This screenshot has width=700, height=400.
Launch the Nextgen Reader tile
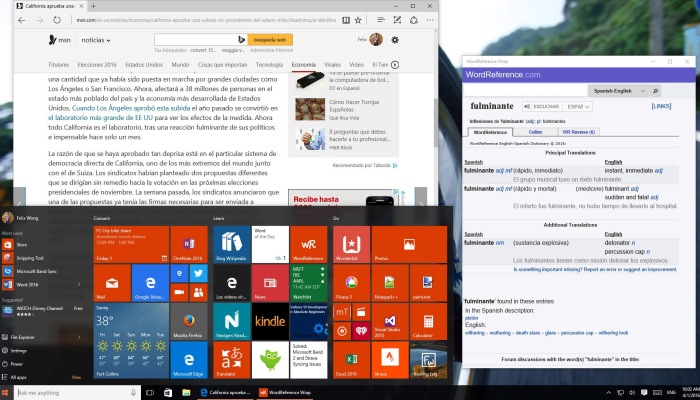click(x=232, y=321)
